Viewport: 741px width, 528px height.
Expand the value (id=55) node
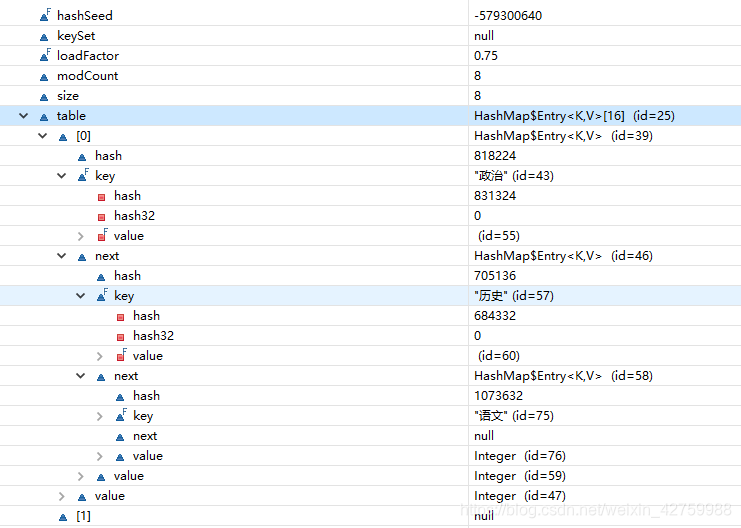click(x=81, y=236)
